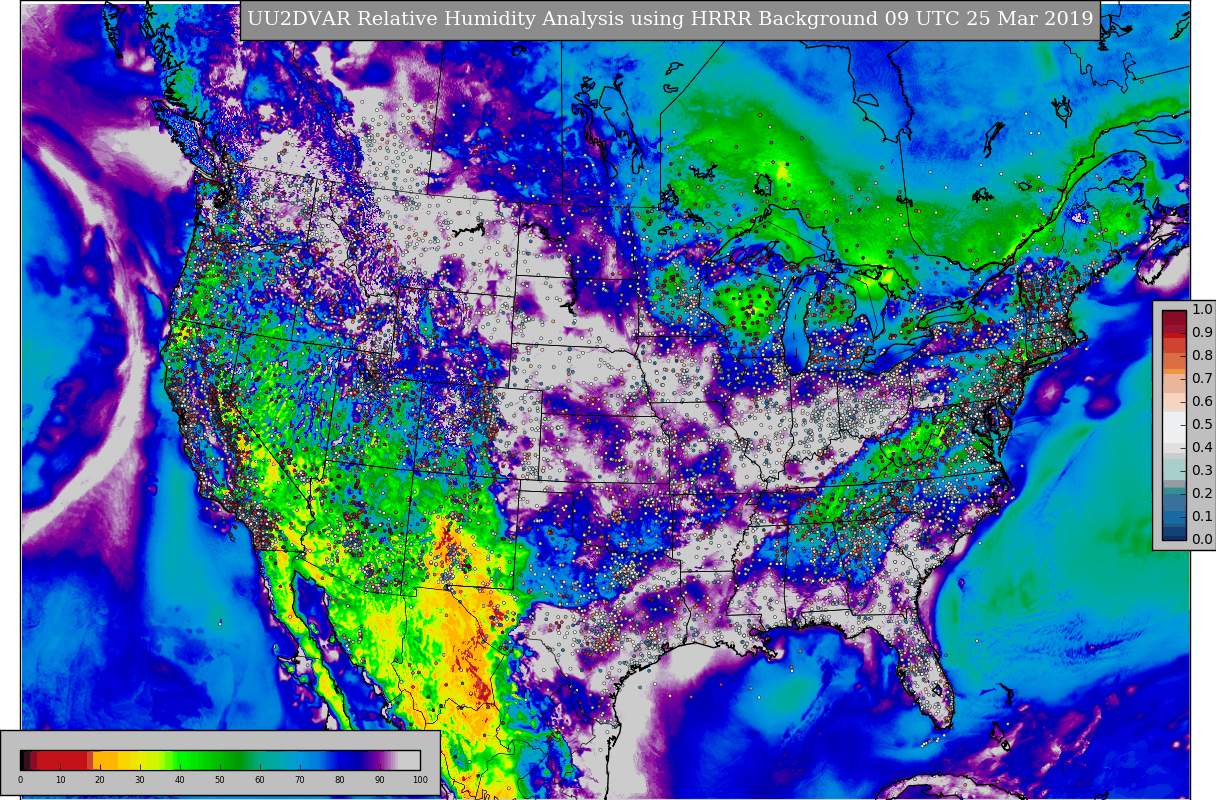The image size is (1216, 800).
Task: Click the 0.6 label on the vertical colorbar
Action: tap(1202, 402)
